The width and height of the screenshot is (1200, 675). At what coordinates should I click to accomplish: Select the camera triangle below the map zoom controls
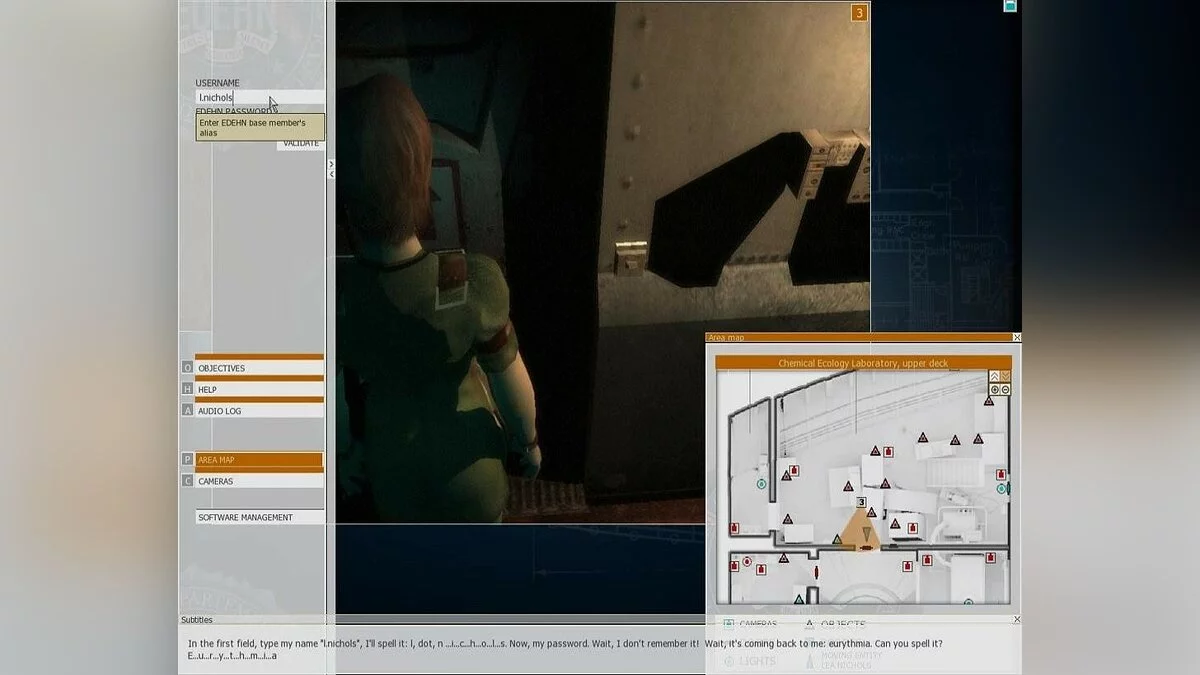click(x=989, y=401)
